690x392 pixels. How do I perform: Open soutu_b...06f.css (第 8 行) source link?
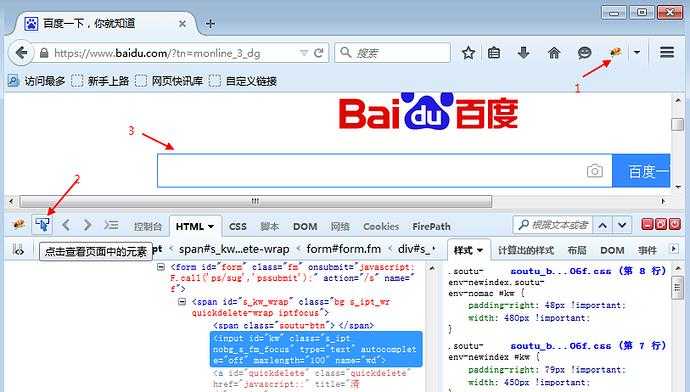[588, 271]
